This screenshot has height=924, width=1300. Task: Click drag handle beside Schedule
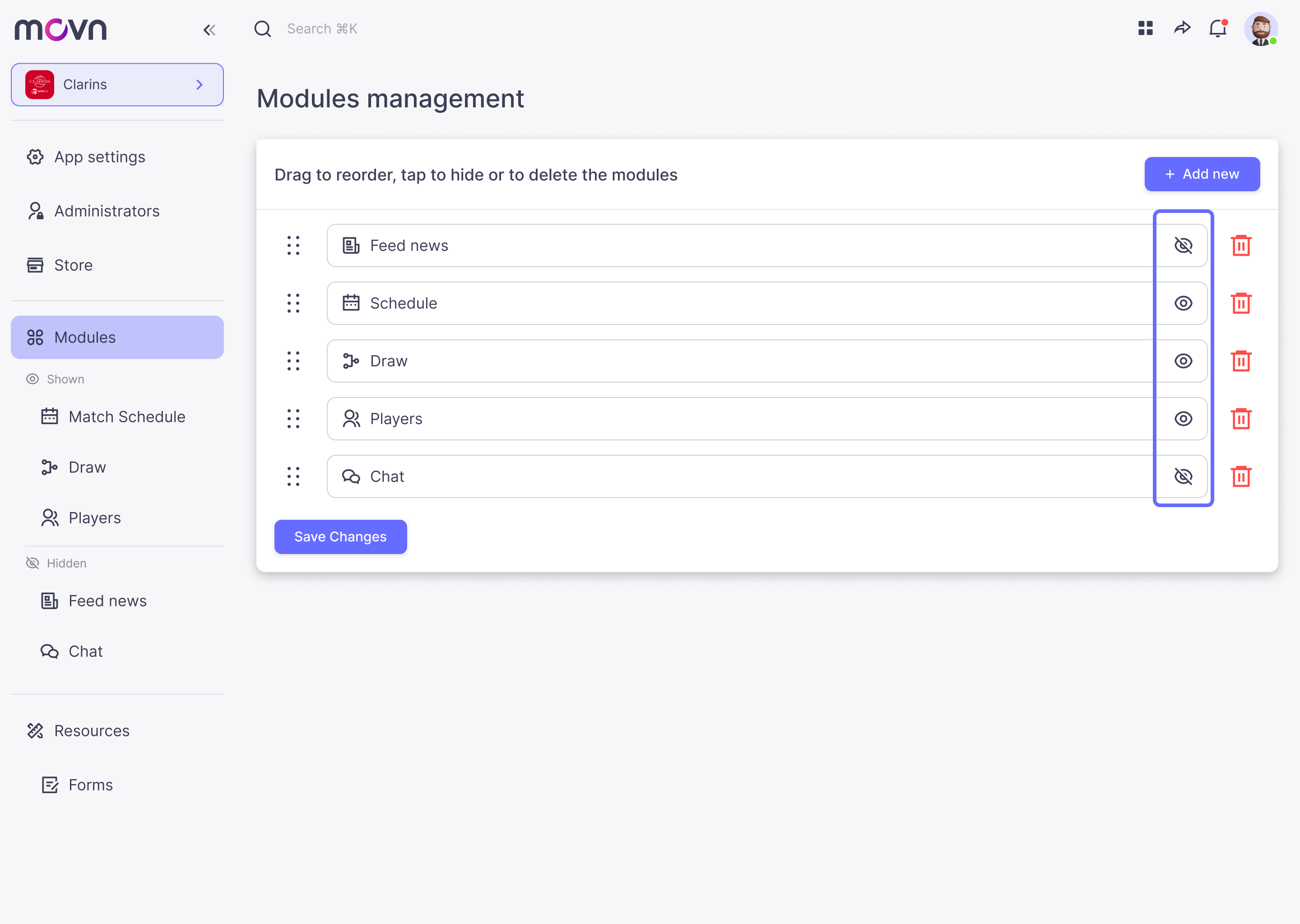click(293, 303)
